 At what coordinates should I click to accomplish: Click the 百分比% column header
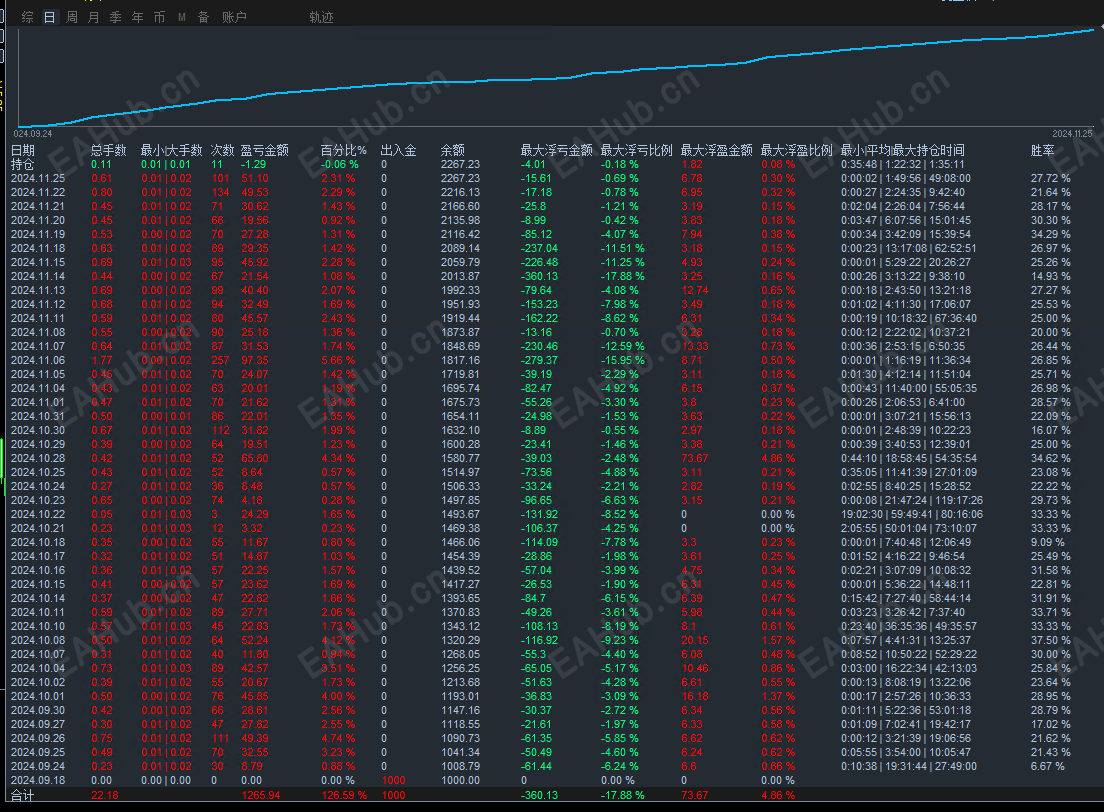[344, 150]
